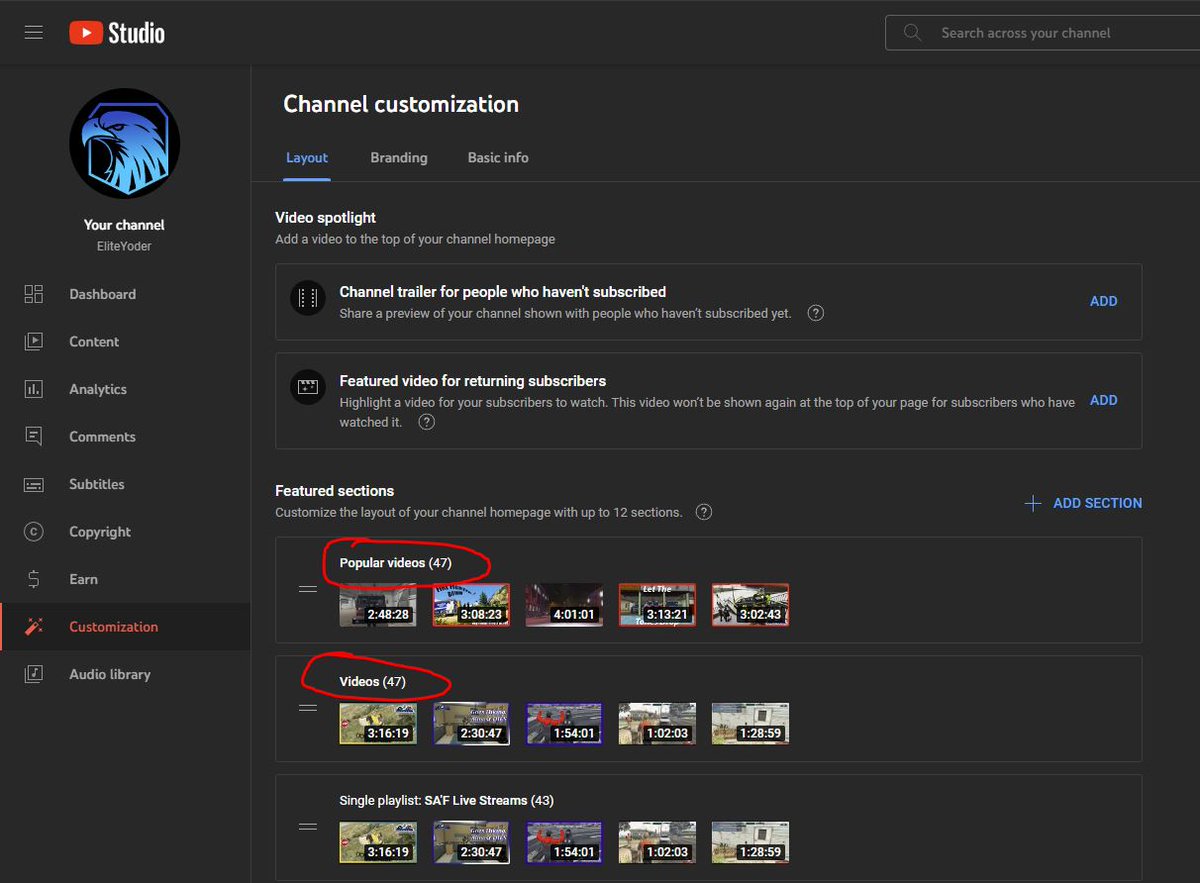This screenshot has width=1200, height=883.
Task: Click SAF Live Streams thumbnail 2:30:47
Action: [x=471, y=843]
